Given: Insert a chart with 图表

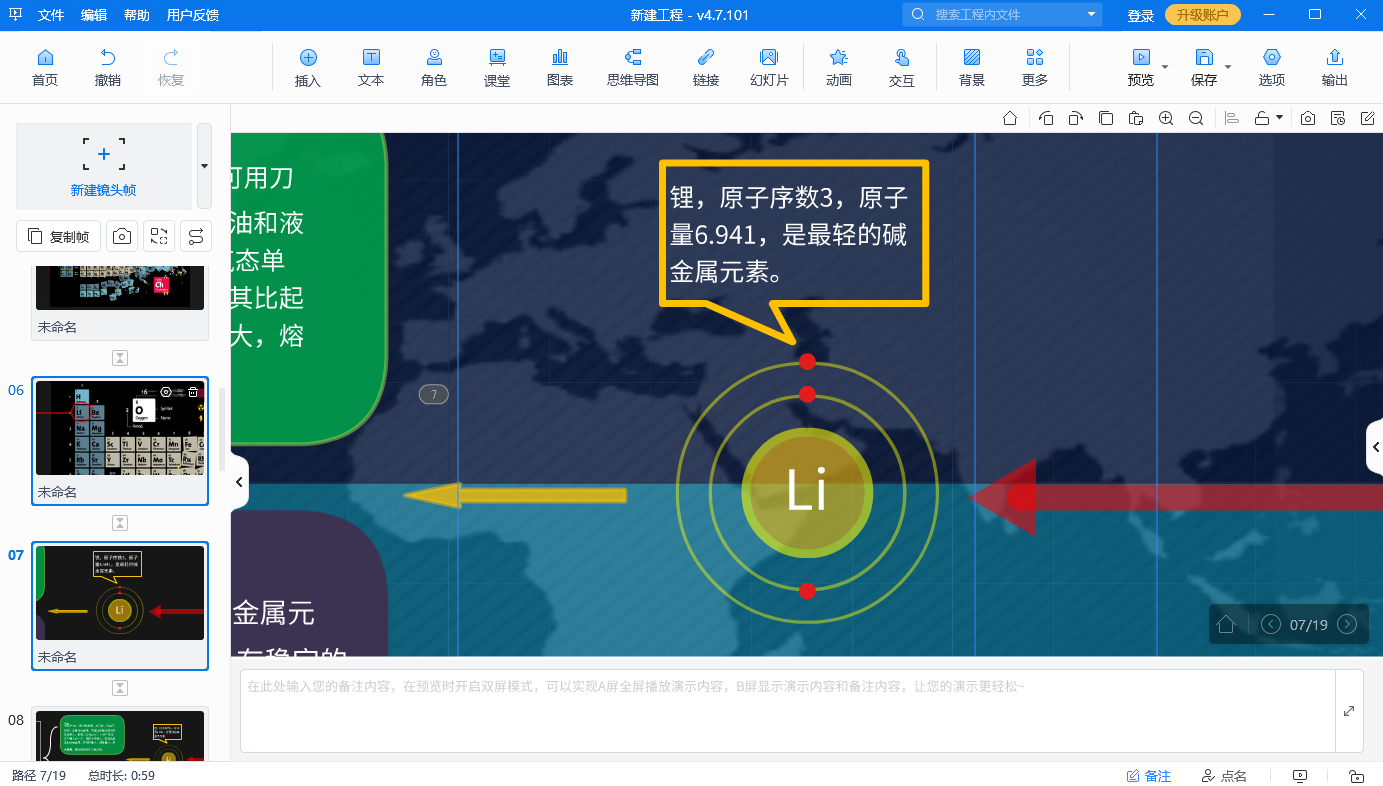Looking at the screenshot, I should 560,67.
